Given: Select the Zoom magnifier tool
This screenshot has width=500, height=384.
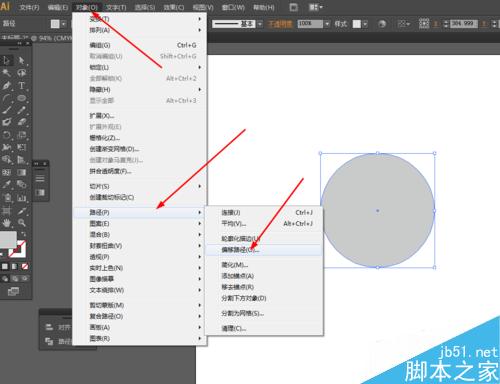Looking at the screenshot, I should point(21,222).
